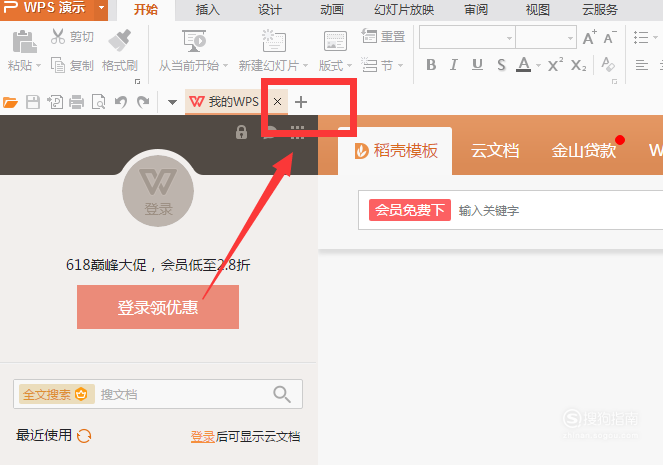The width and height of the screenshot is (663, 465).
Task: Toggle Bold formatting
Action: point(431,65)
